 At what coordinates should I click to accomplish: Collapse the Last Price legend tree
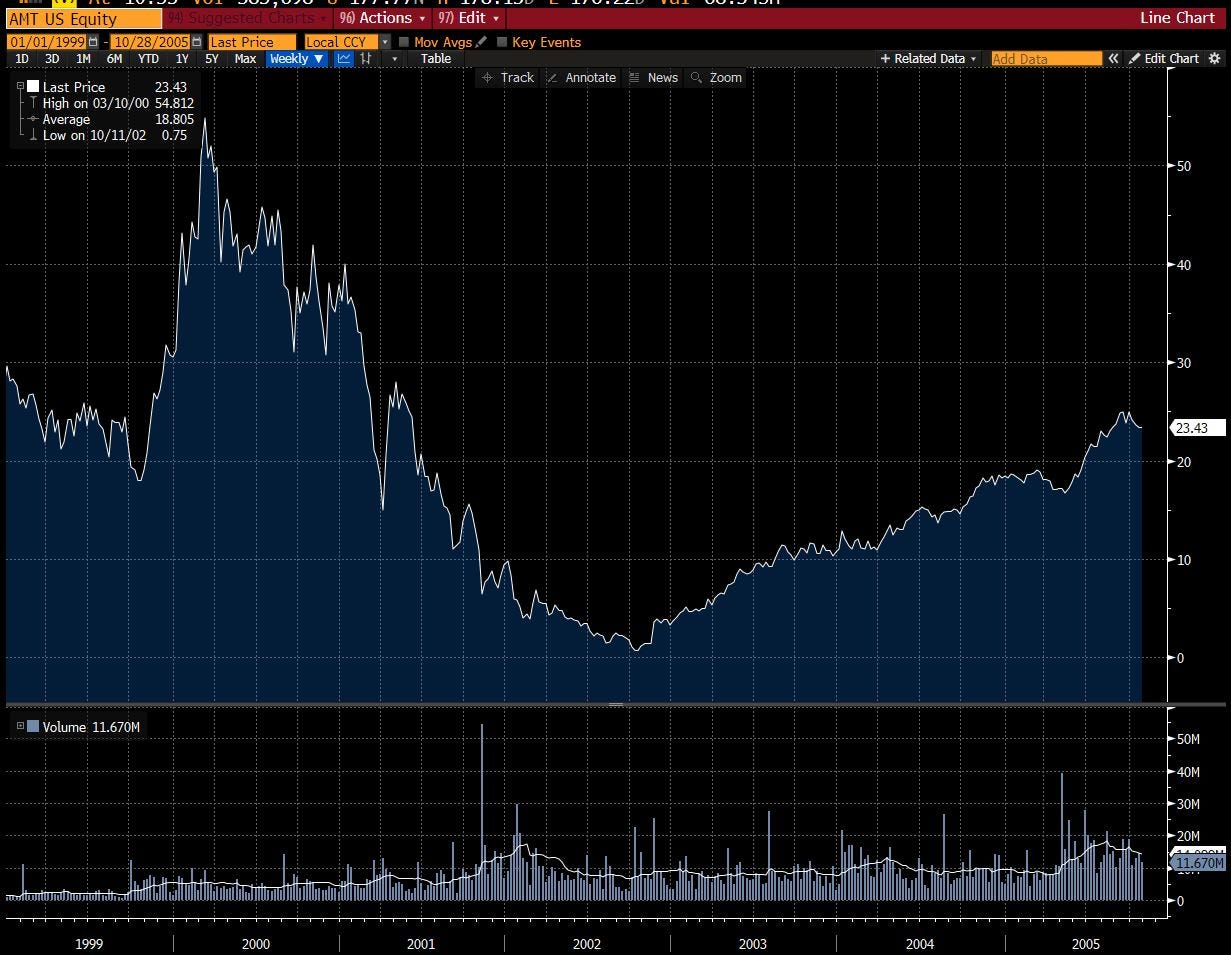pos(20,87)
